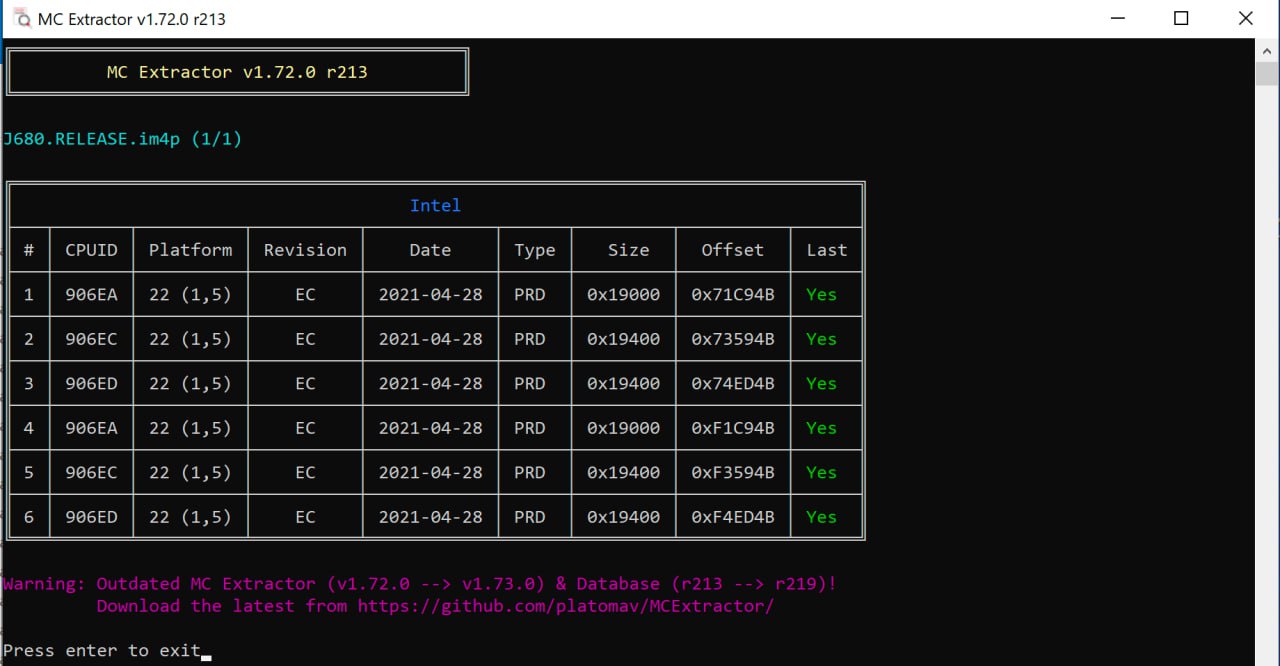The width and height of the screenshot is (1280, 666).
Task: Click offset value 0xF4ED4B
Action: point(733,517)
